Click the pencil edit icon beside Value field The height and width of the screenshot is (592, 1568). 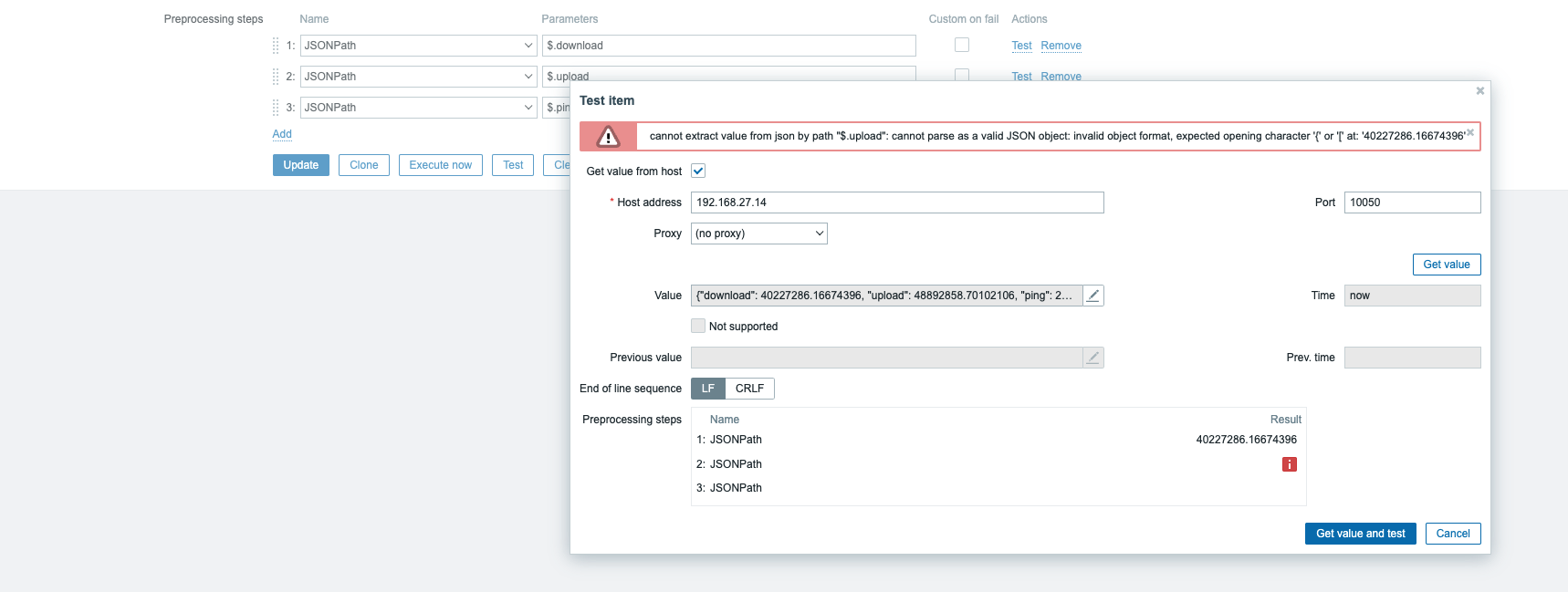(1092, 296)
